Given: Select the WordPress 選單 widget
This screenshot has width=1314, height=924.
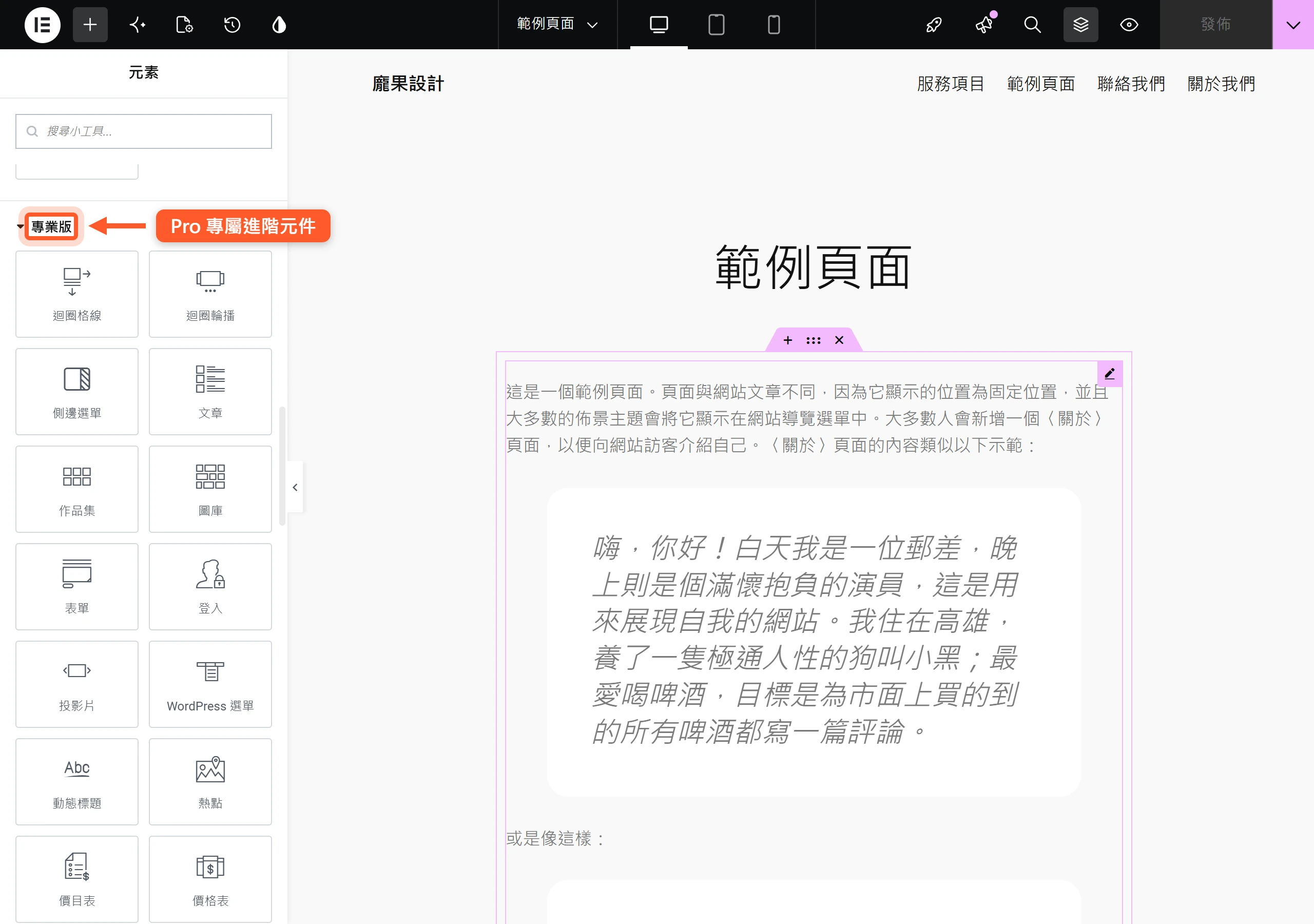Looking at the screenshot, I should [210, 684].
